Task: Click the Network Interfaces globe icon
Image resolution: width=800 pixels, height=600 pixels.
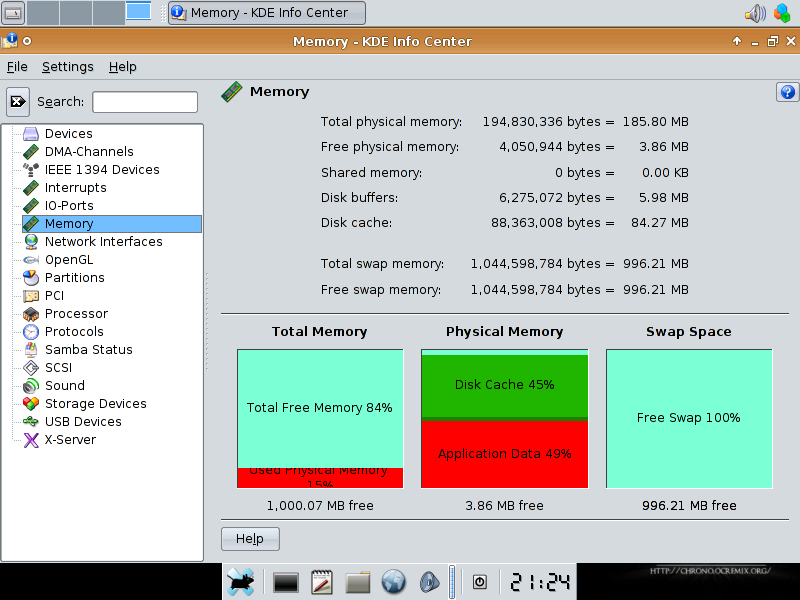Action: pos(31,242)
